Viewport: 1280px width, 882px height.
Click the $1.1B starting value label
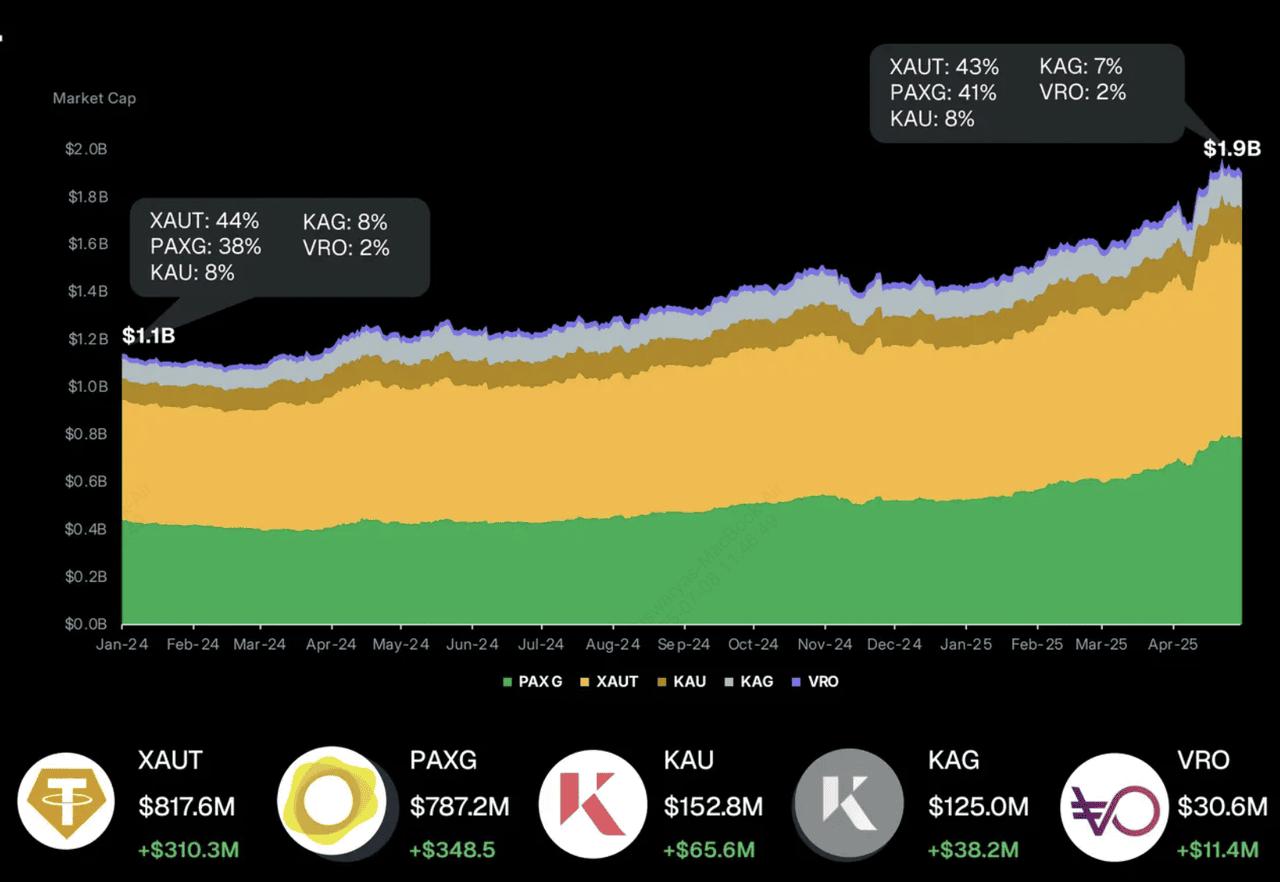coord(148,336)
